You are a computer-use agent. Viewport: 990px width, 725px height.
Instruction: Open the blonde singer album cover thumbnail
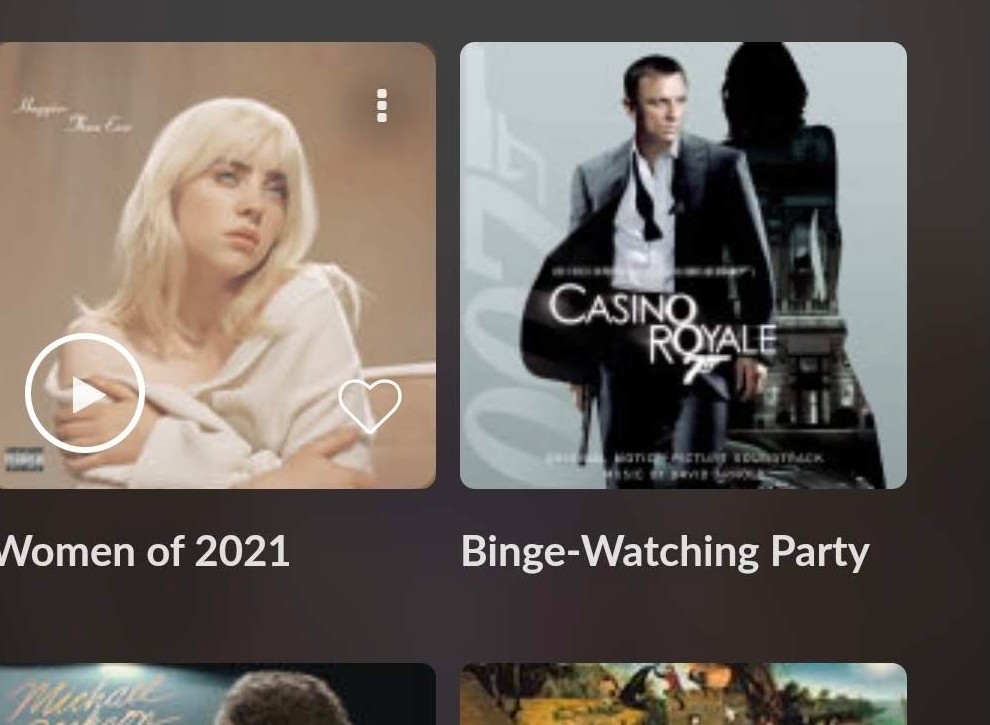[218, 265]
